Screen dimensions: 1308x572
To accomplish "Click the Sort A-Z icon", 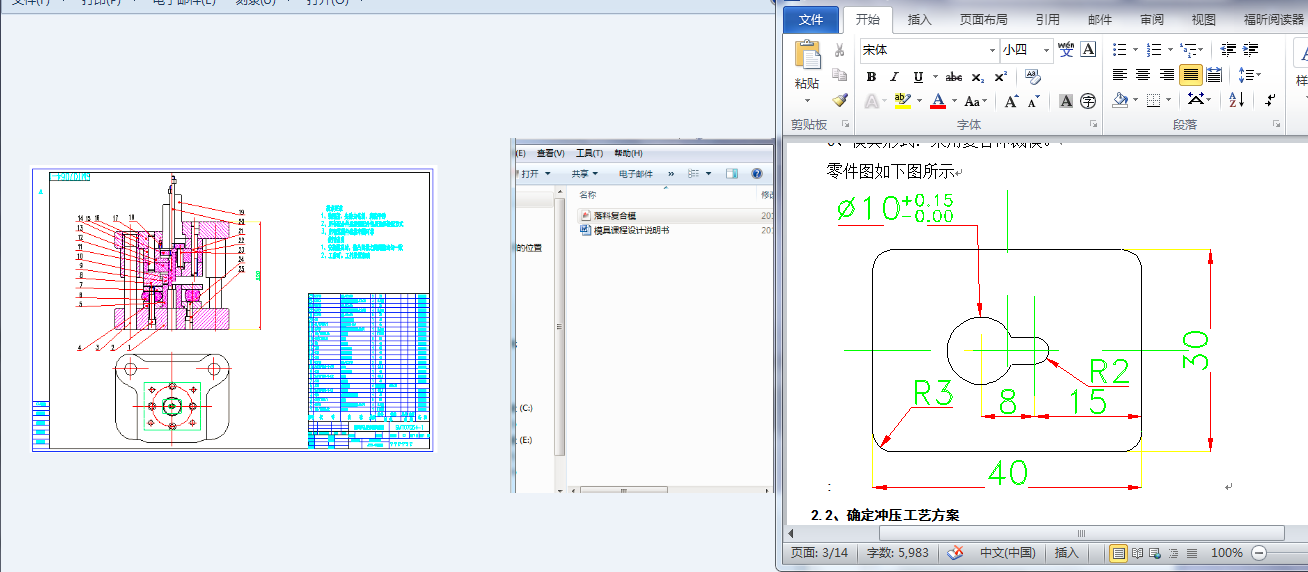I will pyautogui.click(x=1237, y=100).
